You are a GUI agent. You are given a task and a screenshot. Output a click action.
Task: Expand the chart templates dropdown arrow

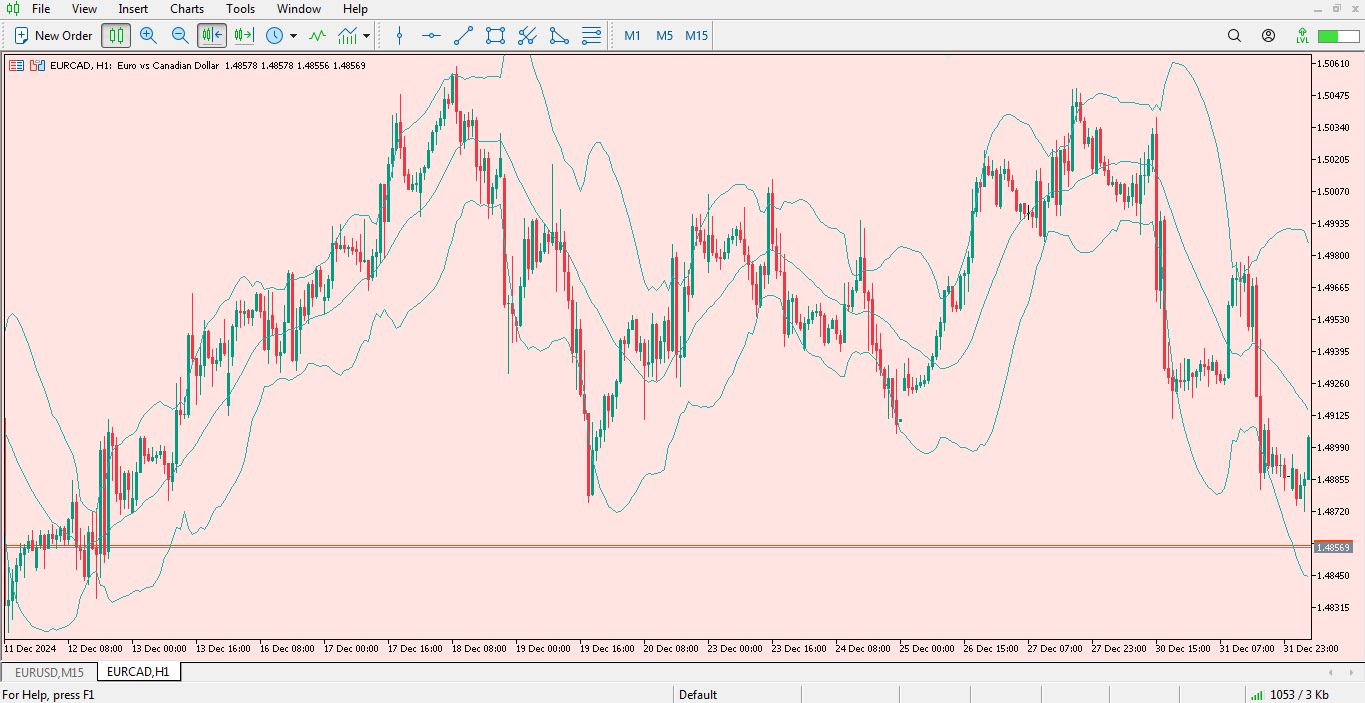(x=367, y=36)
